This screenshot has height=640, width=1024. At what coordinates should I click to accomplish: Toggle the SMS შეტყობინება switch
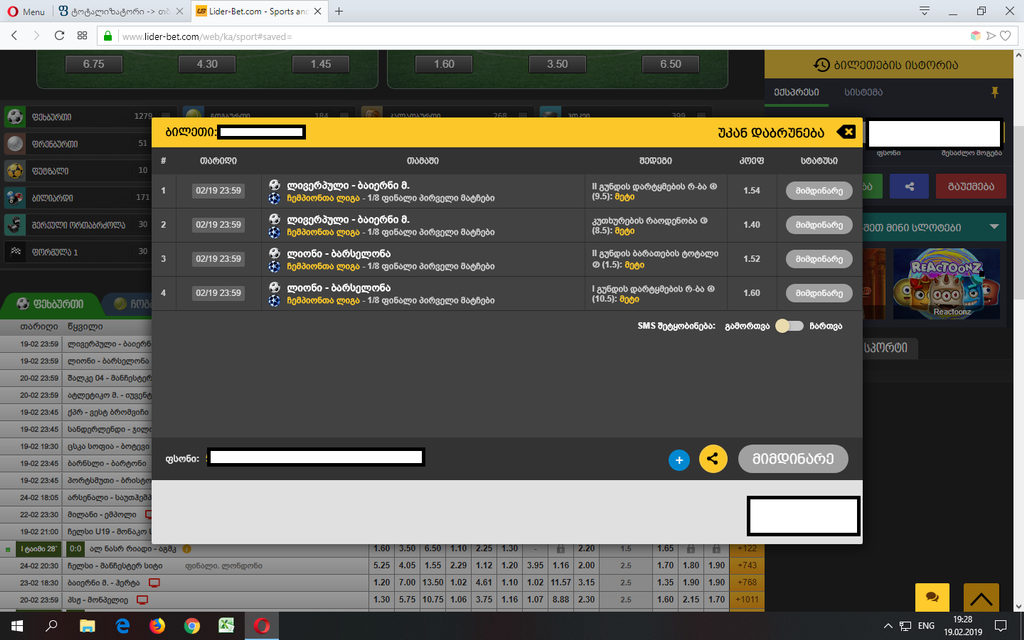coord(789,326)
